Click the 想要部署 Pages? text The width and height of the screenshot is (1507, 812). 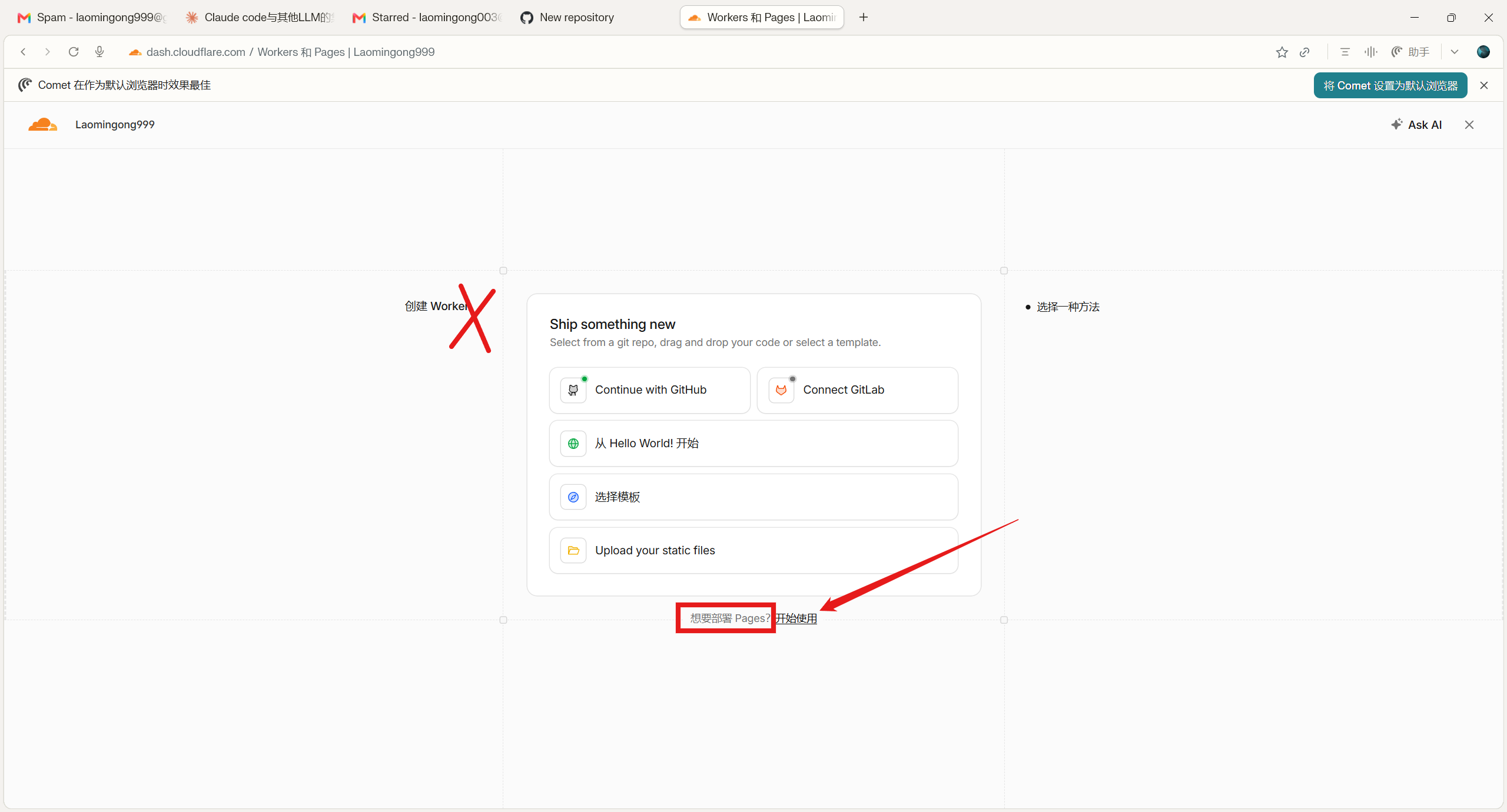(730, 618)
